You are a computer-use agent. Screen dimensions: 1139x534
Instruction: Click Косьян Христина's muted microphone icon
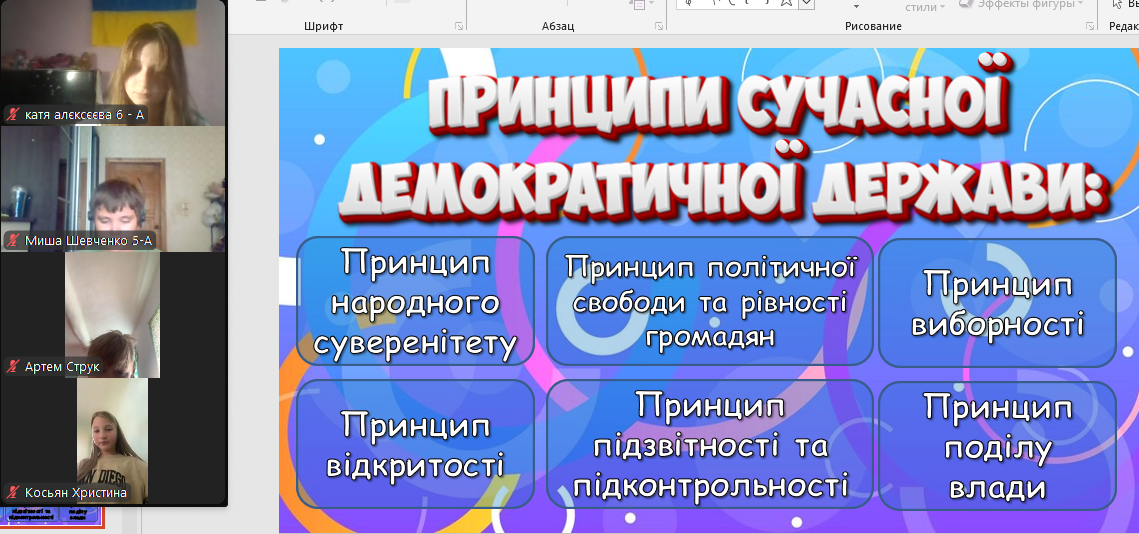click(13, 493)
